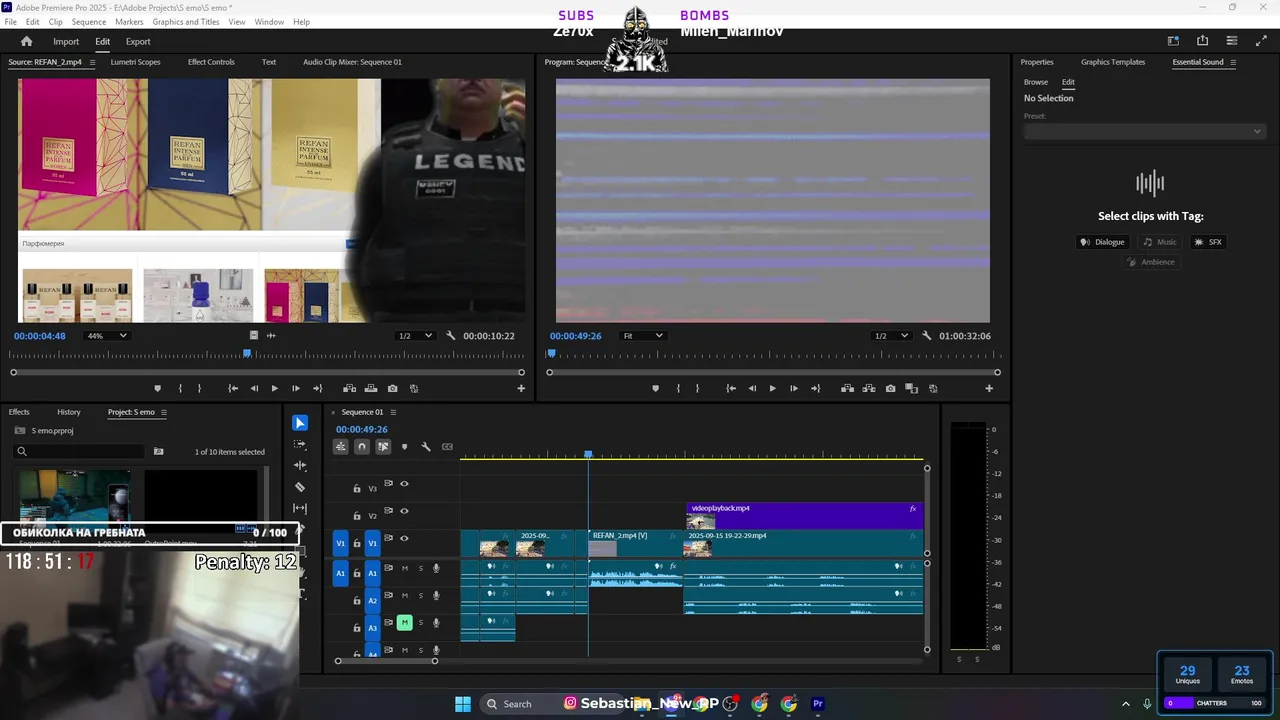
Task: Play the Source monitor clip
Action: [274, 388]
